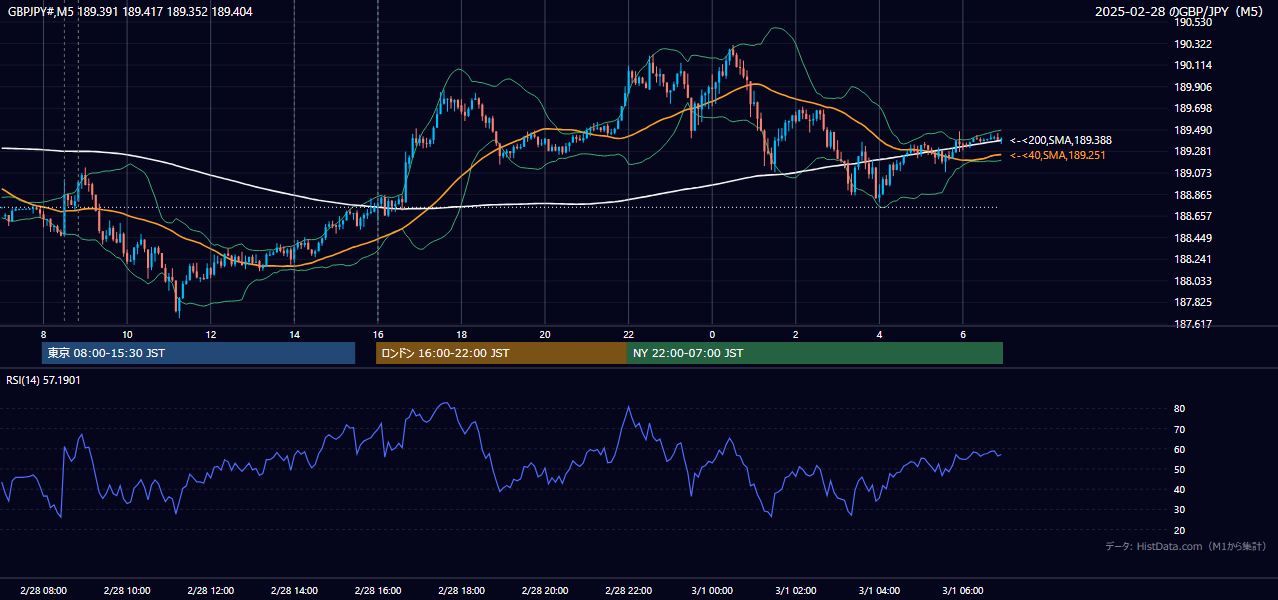Click the 189.073 price axis label
The width and height of the screenshot is (1278, 600).
click(x=1195, y=173)
